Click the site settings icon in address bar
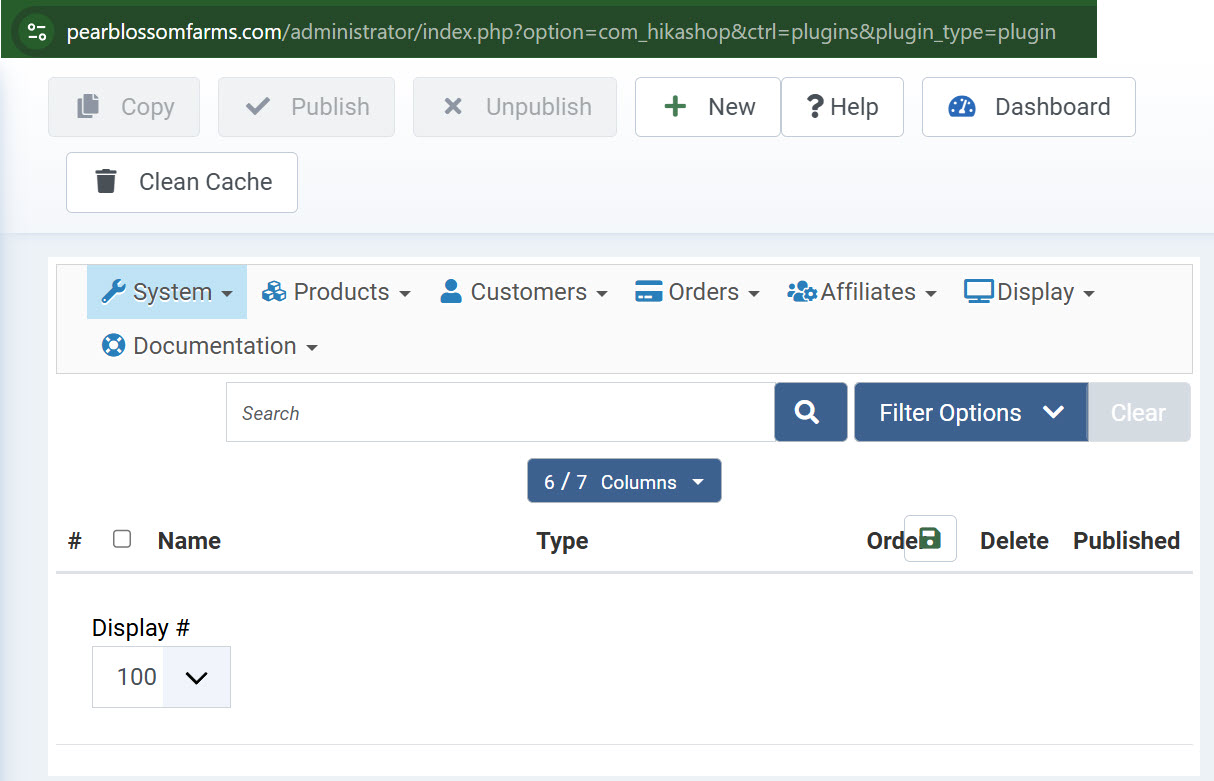Screen dimensions: 1214x781 pos(37,31)
